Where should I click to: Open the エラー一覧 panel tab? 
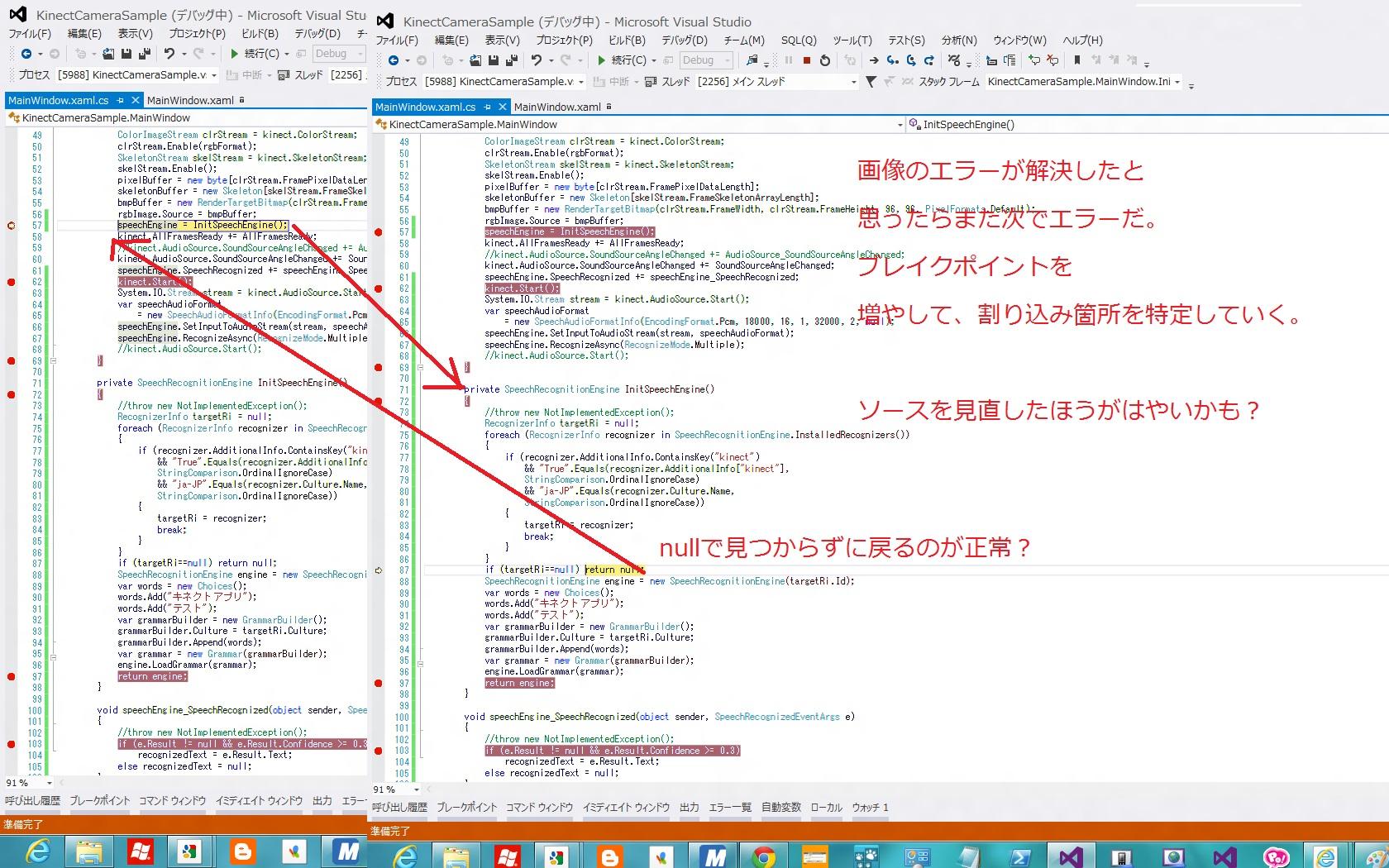(x=730, y=808)
